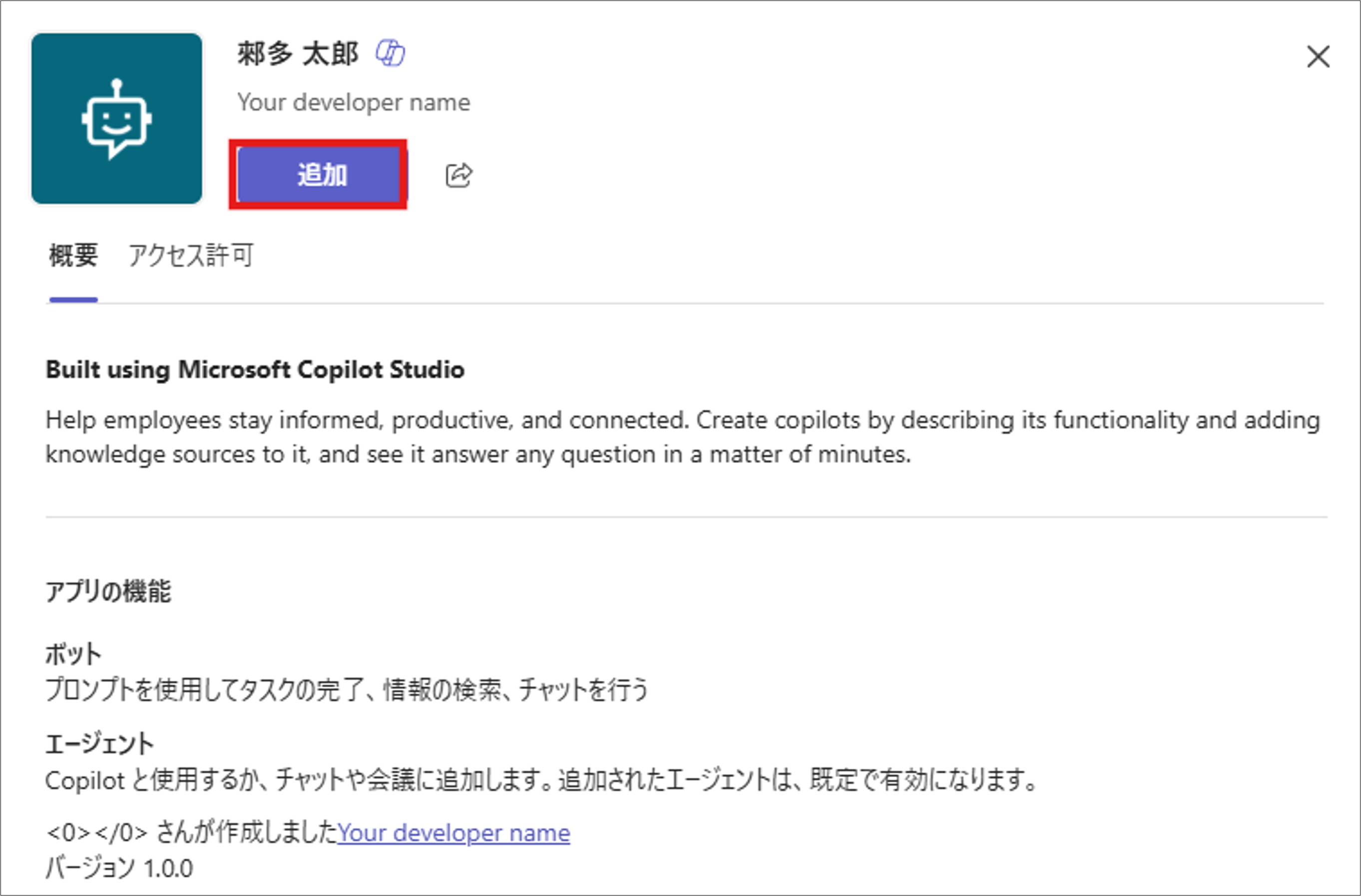Click the プロンプトを使用して bot description text
The width and height of the screenshot is (1361, 896).
(x=346, y=690)
